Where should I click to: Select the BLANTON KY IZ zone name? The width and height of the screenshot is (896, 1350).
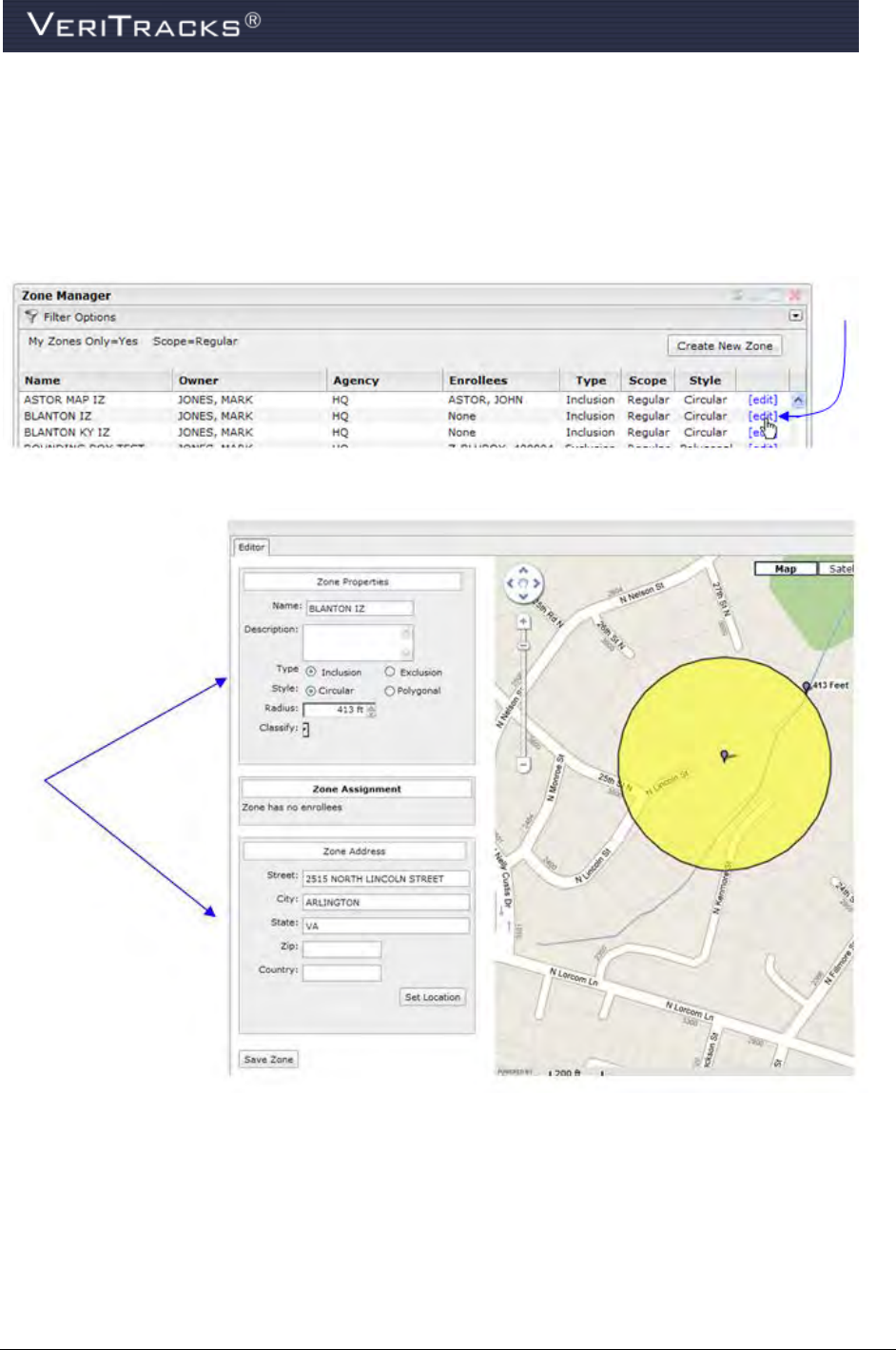tap(67, 432)
